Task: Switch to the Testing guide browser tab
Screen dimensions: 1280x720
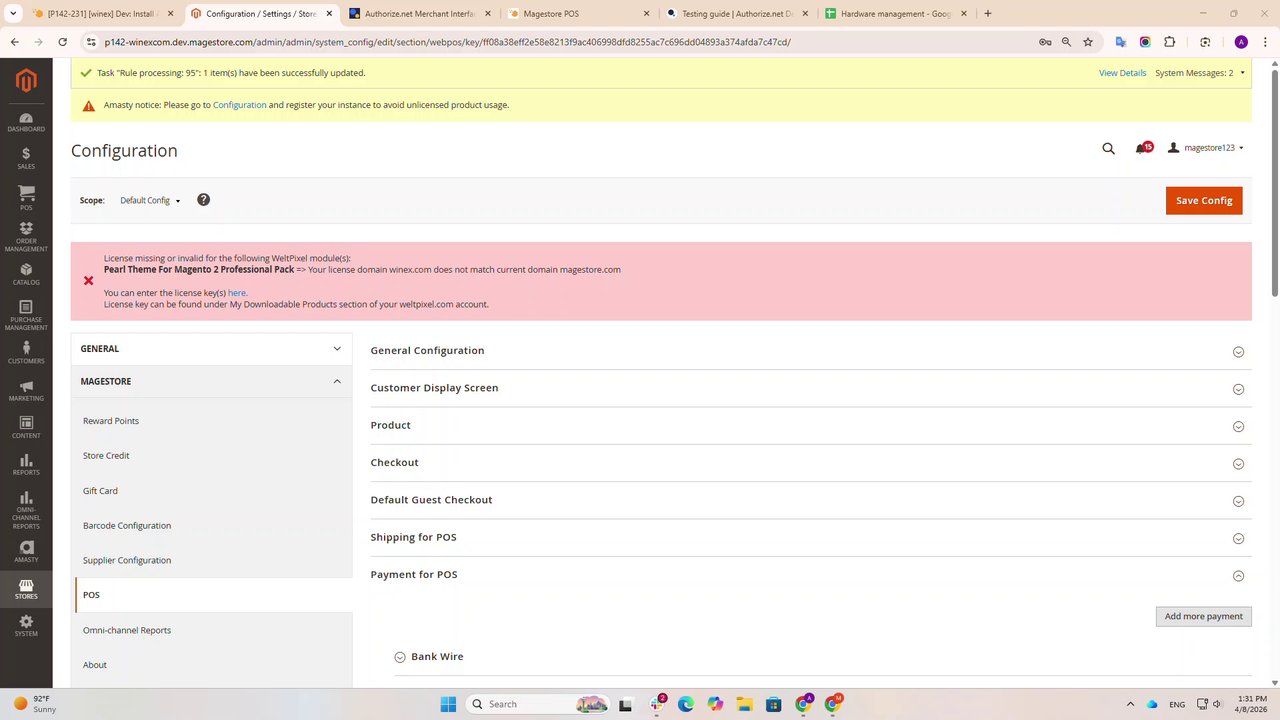Action: (x=737, y=14)
